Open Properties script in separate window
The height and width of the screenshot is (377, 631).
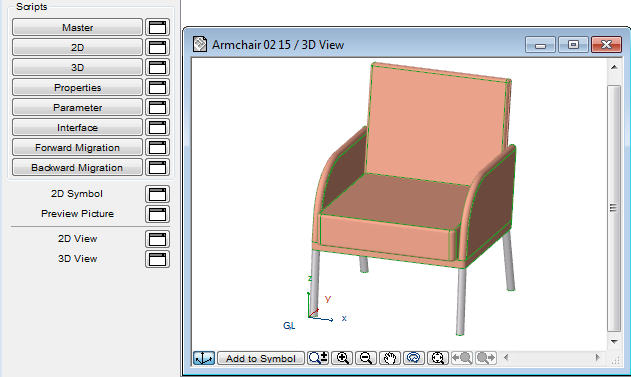(x=157, y=87)
